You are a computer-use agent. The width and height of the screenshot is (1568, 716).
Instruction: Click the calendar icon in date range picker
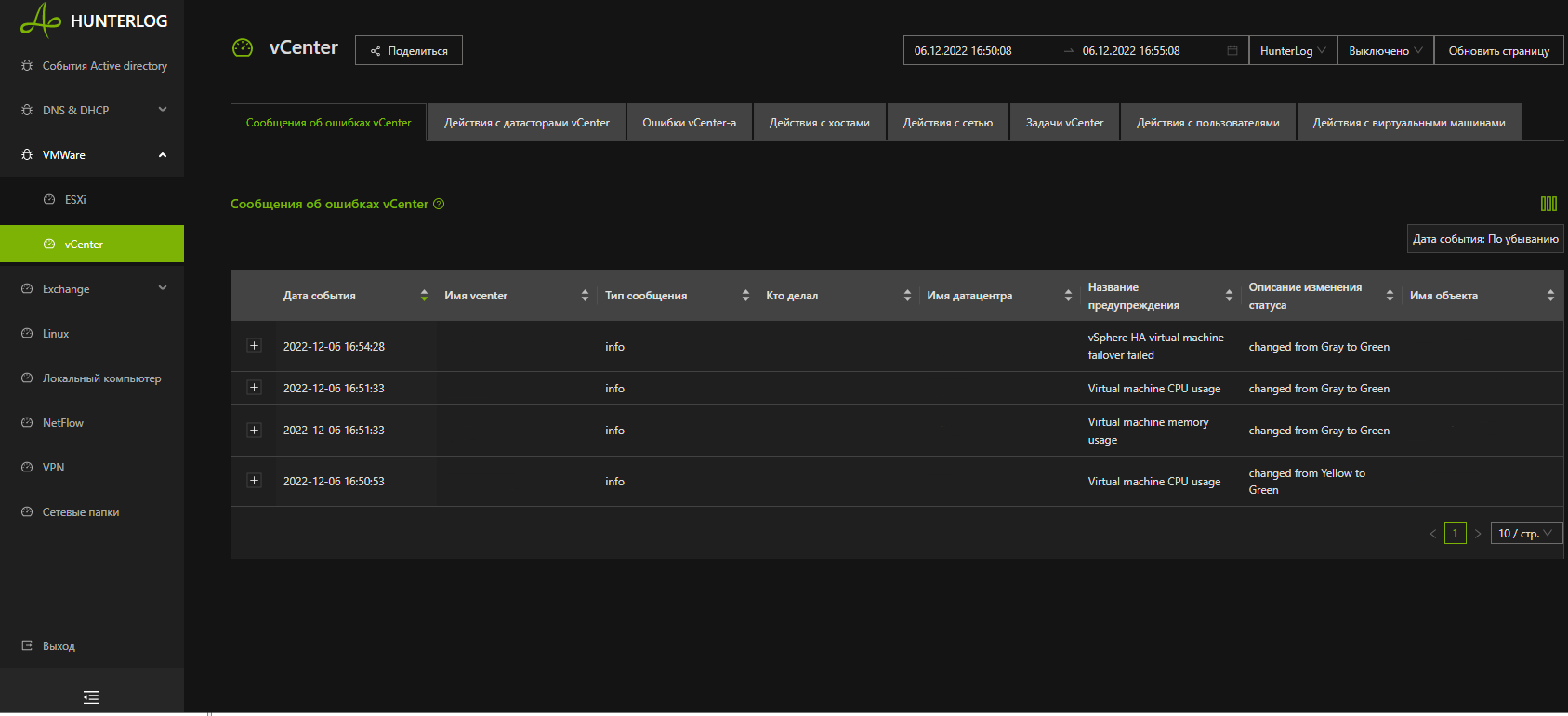coord(1232,50)
